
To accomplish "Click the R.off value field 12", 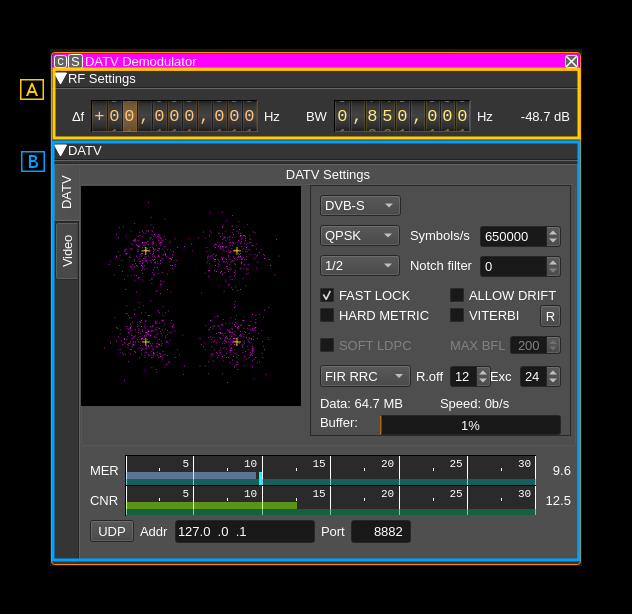I will 464,377.
